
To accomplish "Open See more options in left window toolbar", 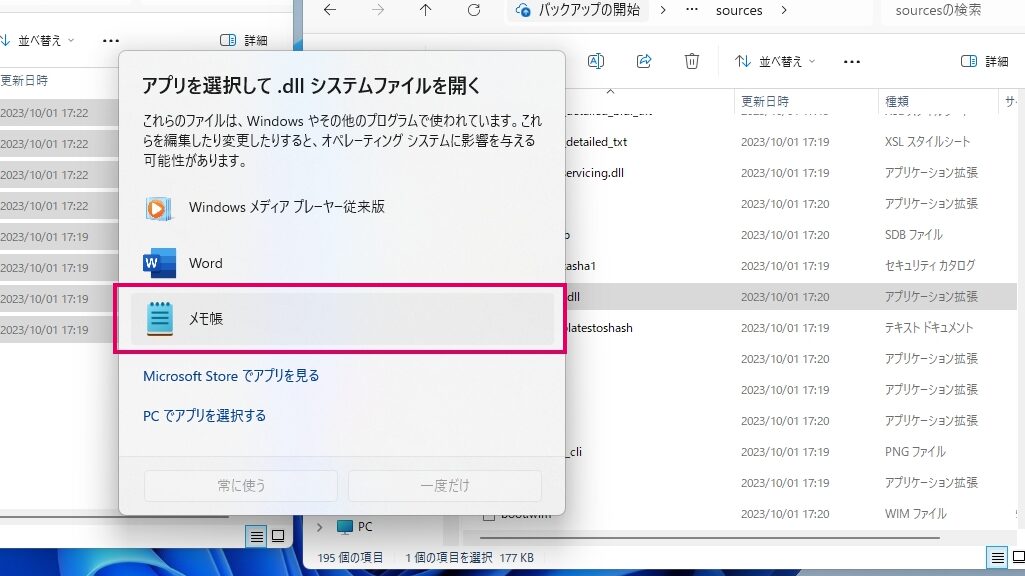I will (111, 41).
